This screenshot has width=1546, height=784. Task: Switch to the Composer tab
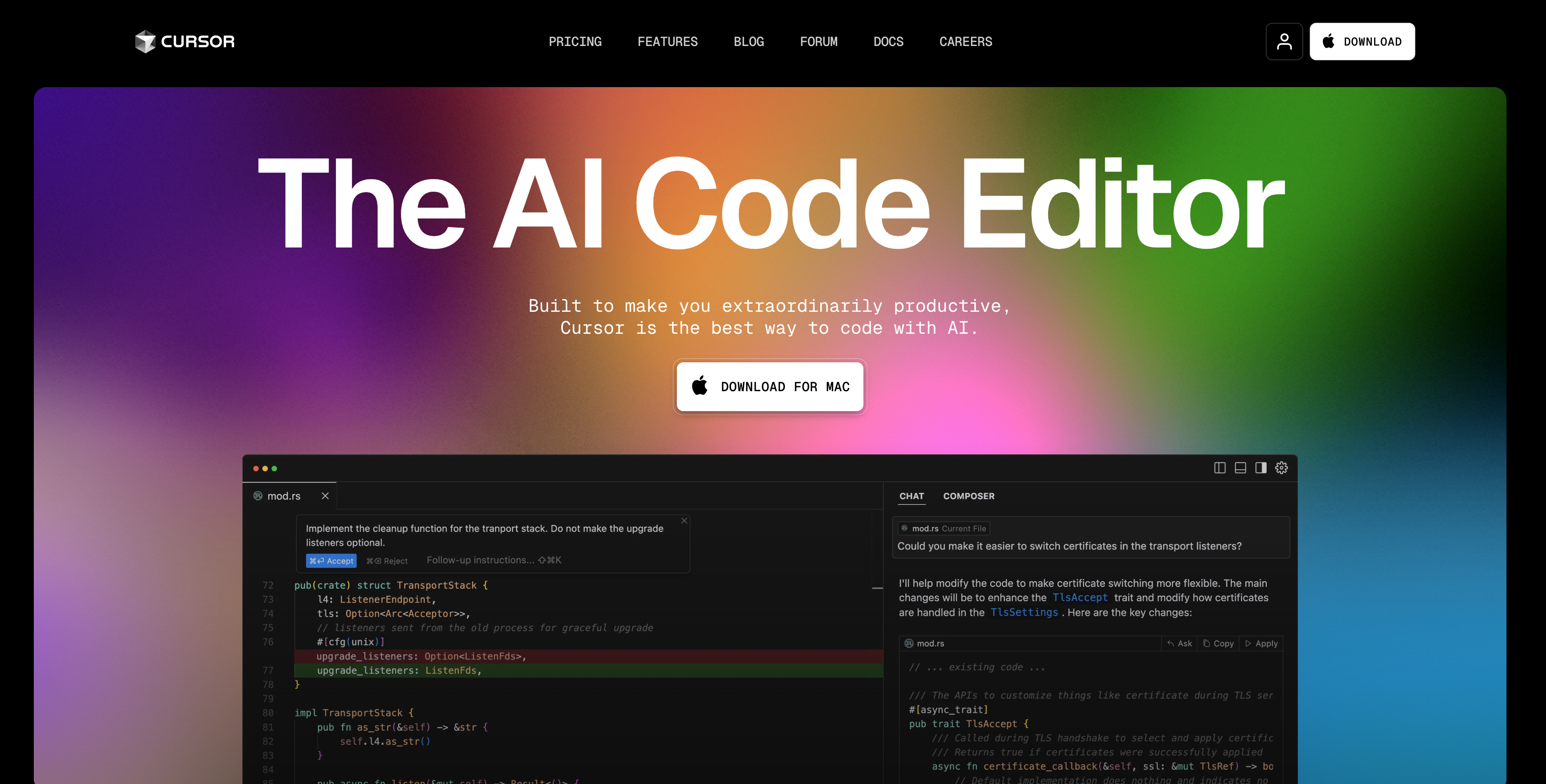[968, 496]
